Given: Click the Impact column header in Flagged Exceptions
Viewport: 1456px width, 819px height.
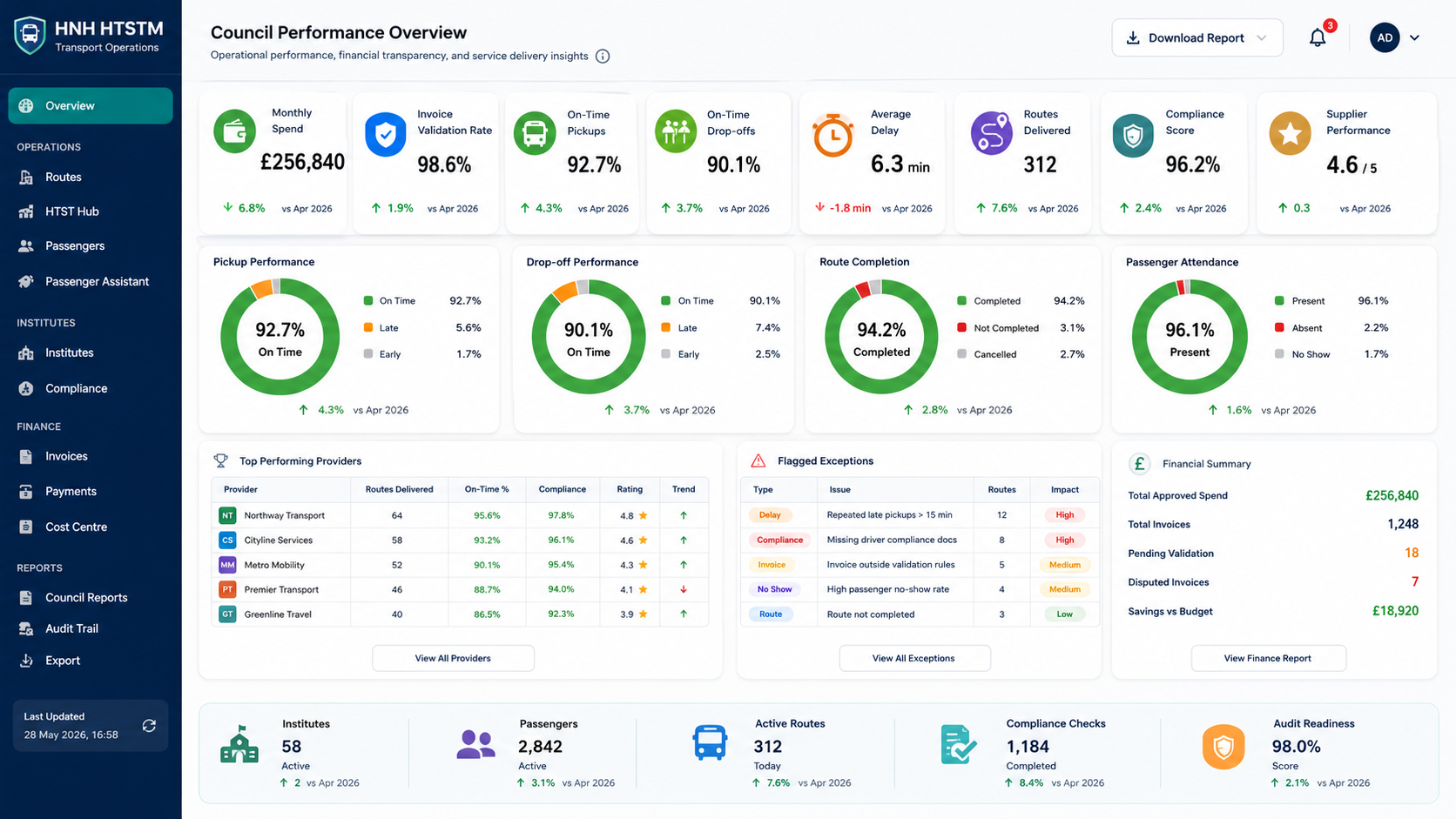Looking at the screenshot, I should pos(1064,490).
